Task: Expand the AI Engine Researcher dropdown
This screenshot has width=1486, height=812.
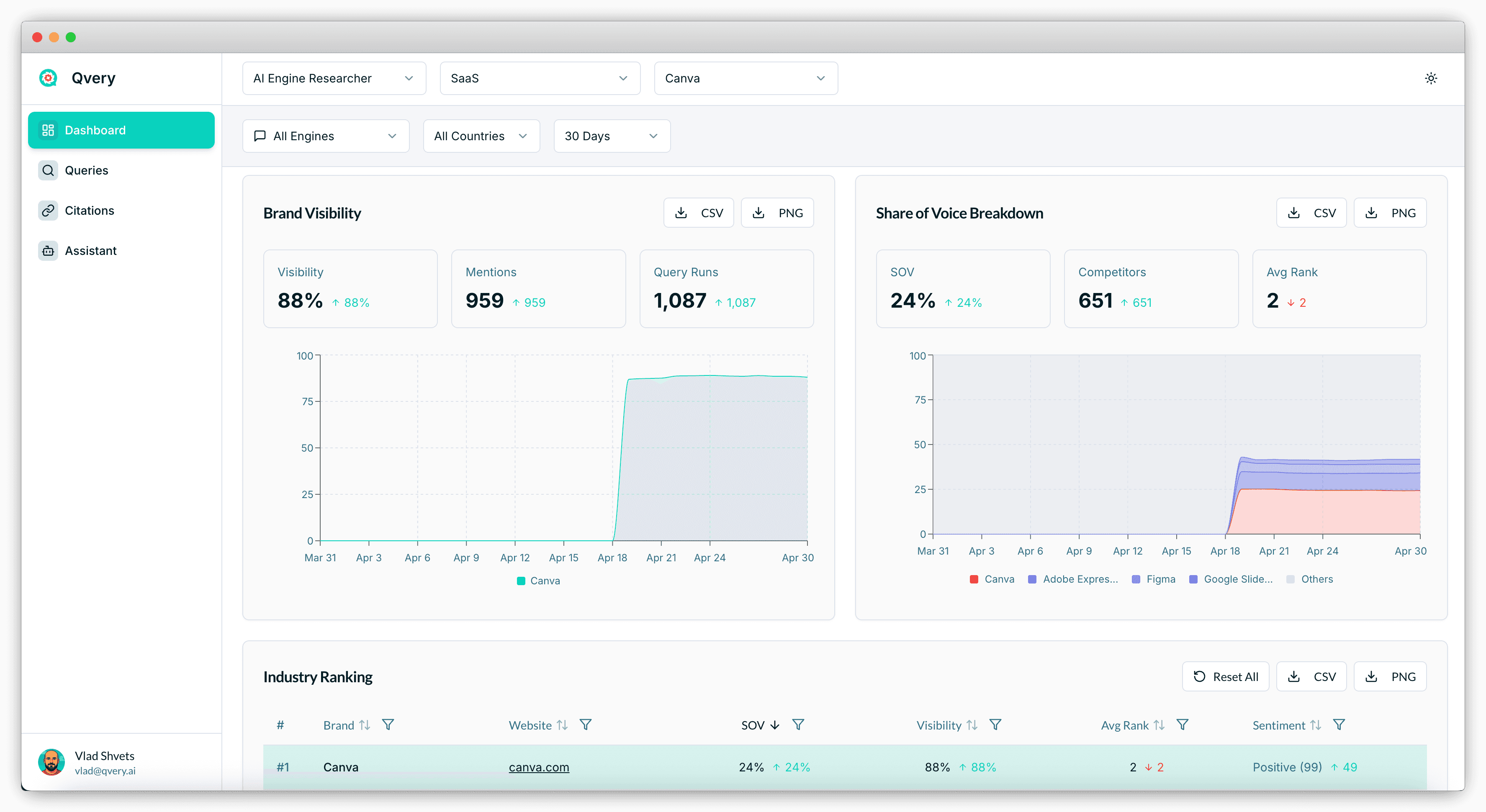Action: 334,78
